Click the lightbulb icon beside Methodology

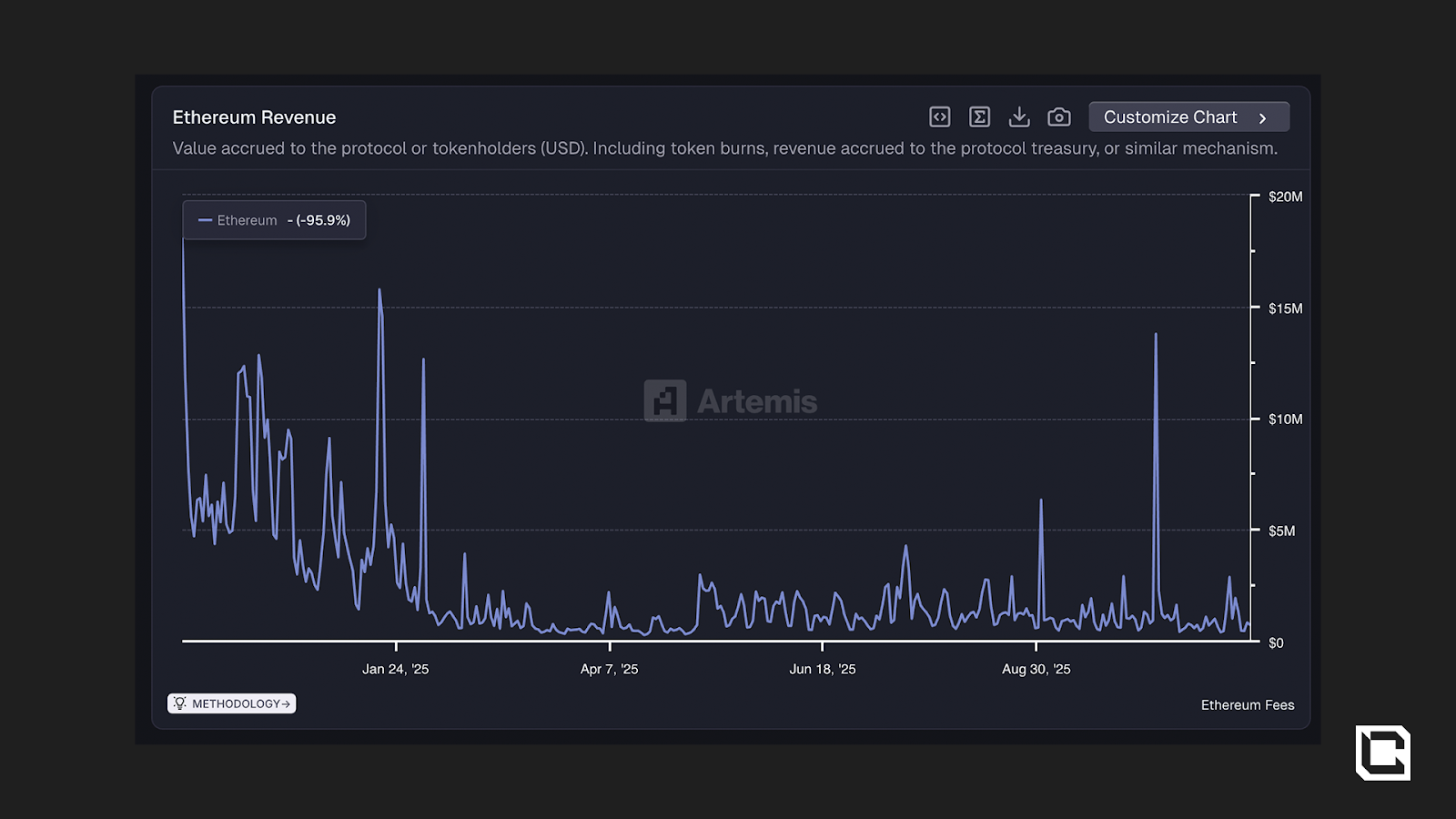[179, 703]
